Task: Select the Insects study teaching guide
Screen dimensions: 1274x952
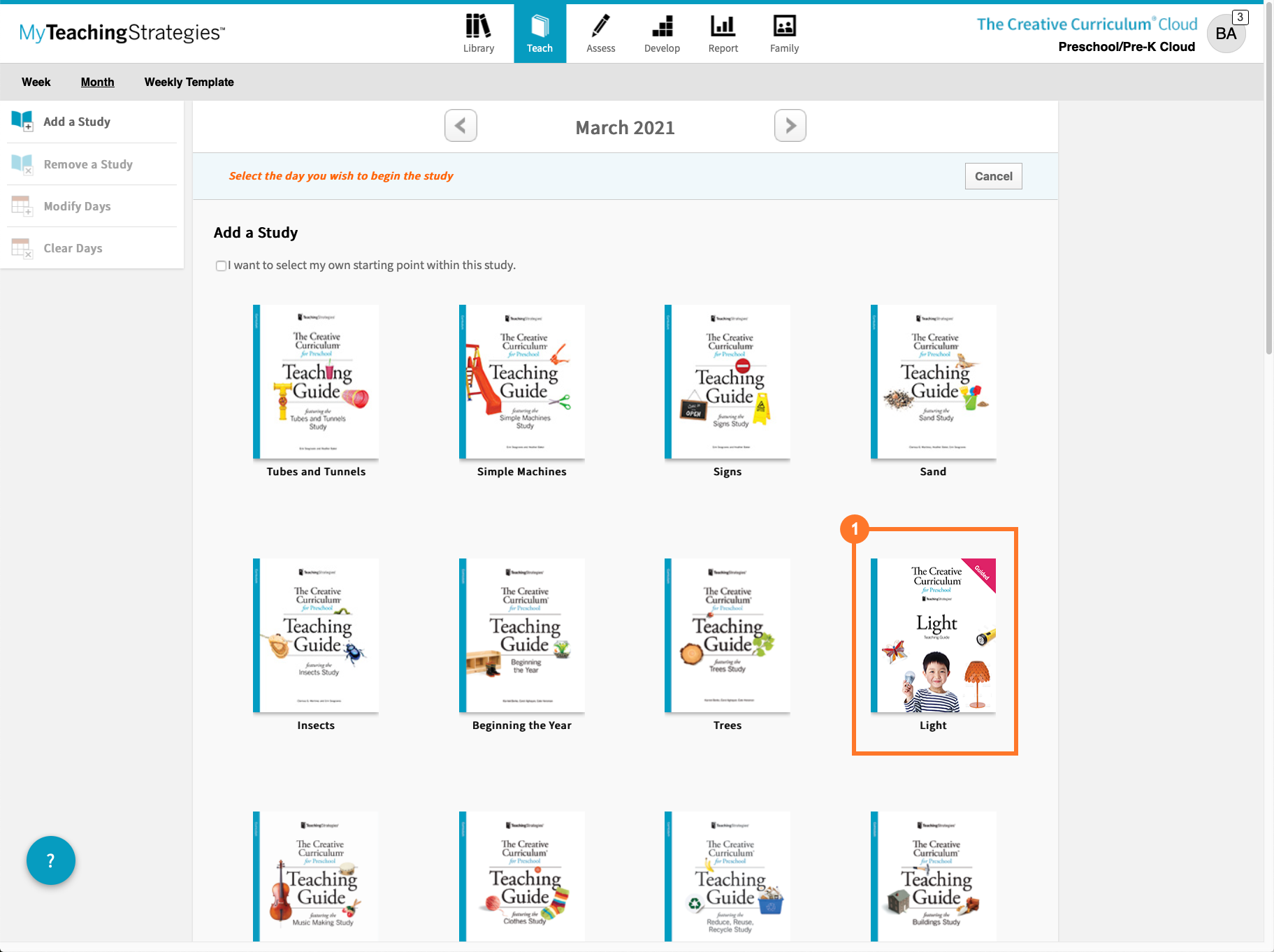Action: 316,635
